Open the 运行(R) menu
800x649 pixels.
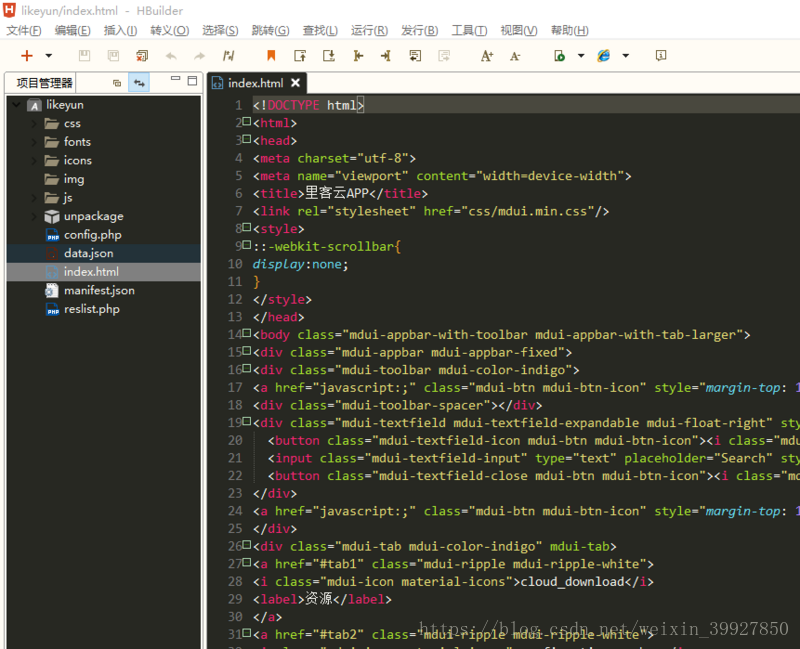point(369,30)
